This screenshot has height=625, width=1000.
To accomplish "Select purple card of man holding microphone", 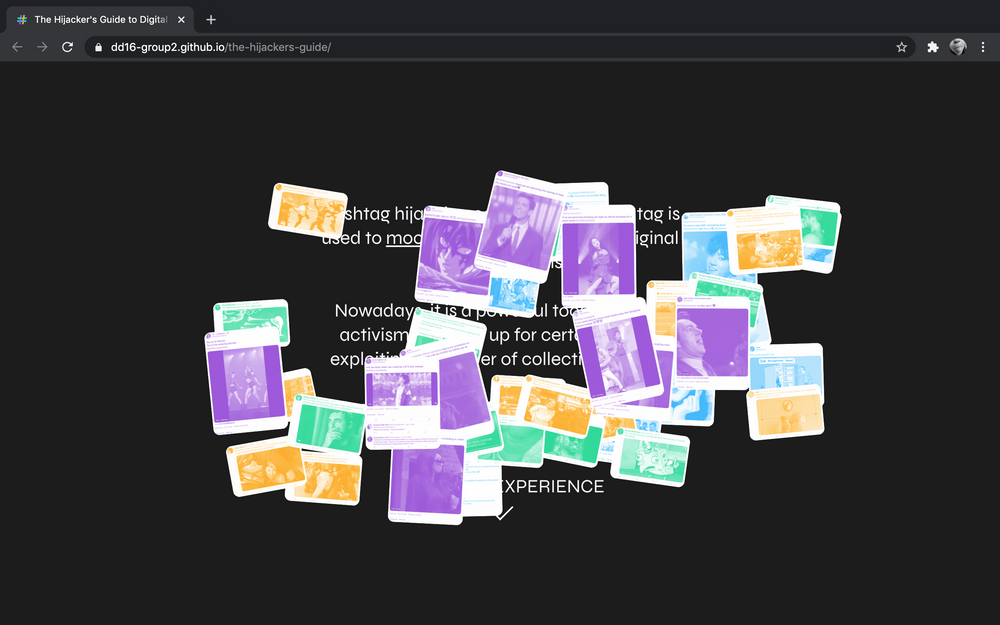I will tap(519, 226).
